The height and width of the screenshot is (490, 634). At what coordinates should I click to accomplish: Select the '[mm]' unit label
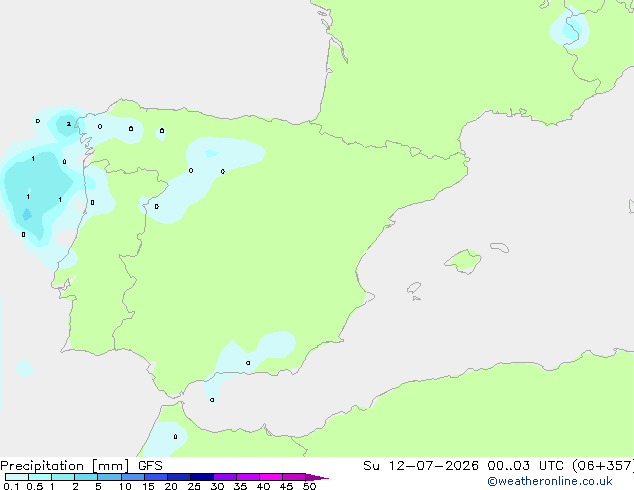tap(110, 466)
